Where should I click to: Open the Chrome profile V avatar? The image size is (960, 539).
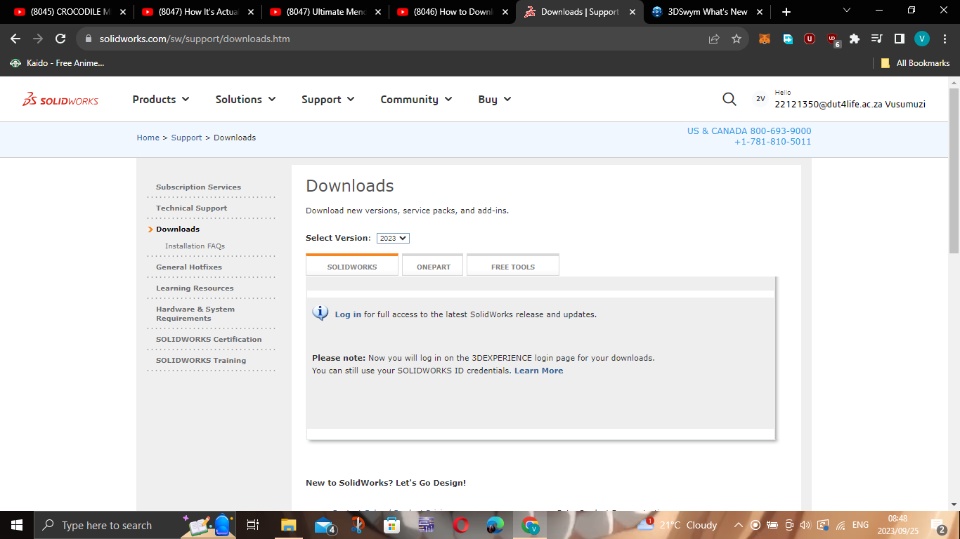coord(921,39)
